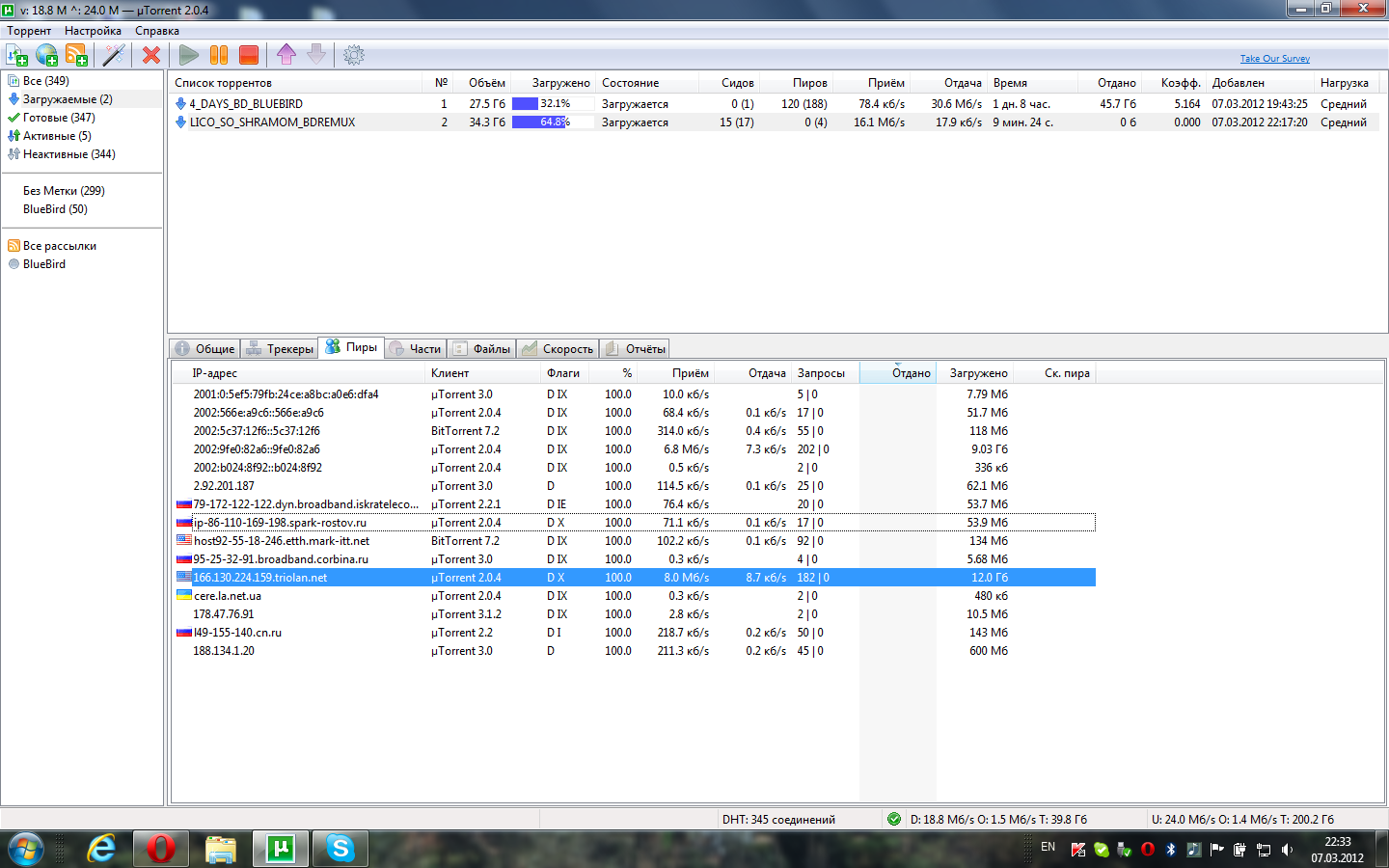Click the DHT: 345 соединений status text
Image resolution: width=1389 pixels, height=868 pixels.
(x=778, y=820)
